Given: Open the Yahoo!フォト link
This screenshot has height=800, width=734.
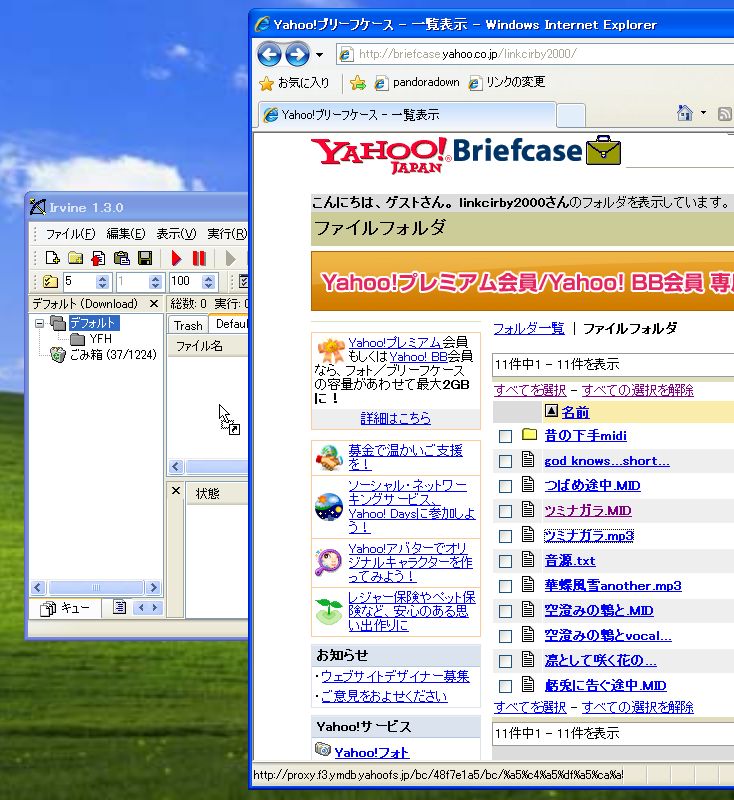Looking at the screenshot, I should point(372,752).
